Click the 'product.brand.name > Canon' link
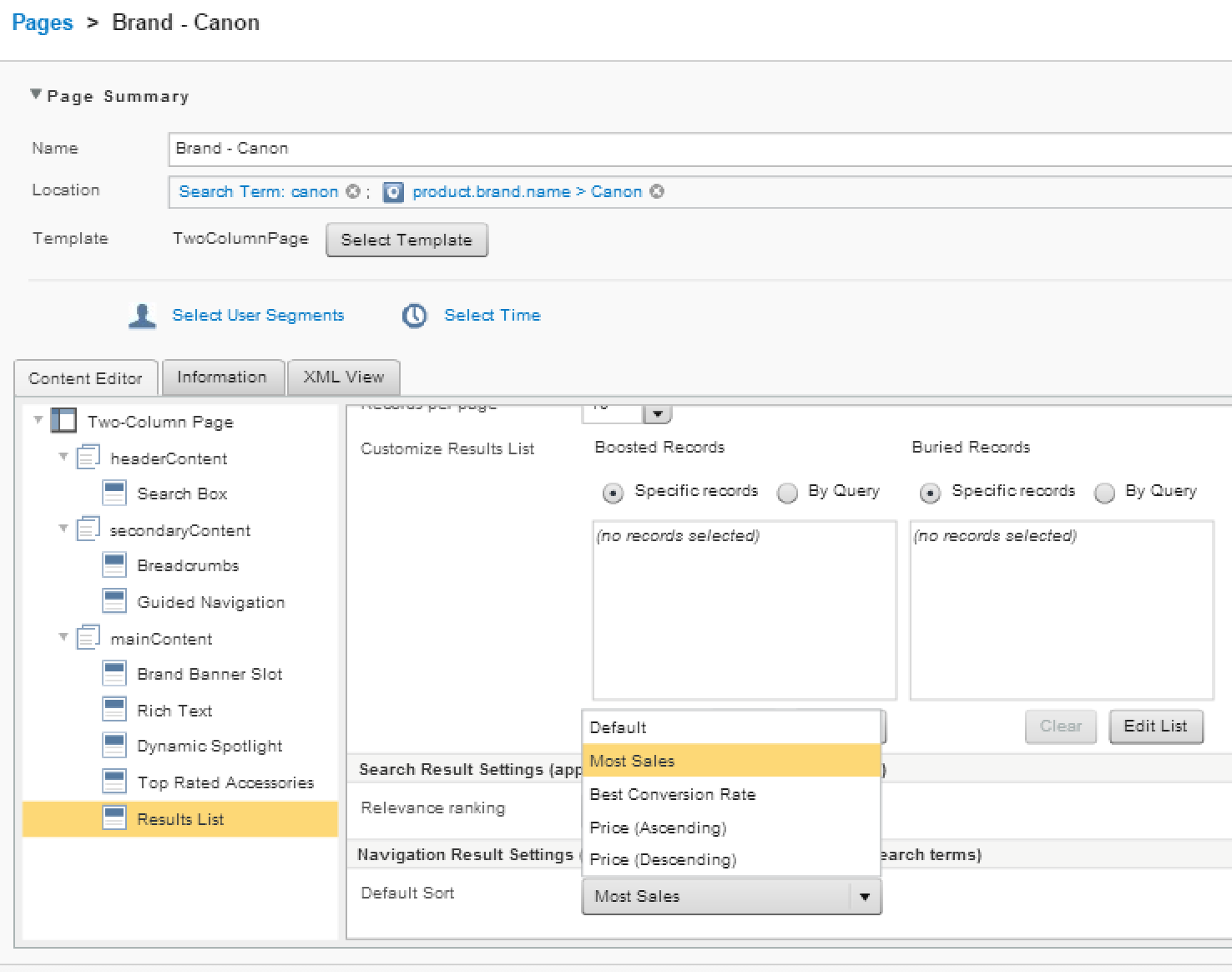Viewport: 1232px width, 972px height. 528,191
